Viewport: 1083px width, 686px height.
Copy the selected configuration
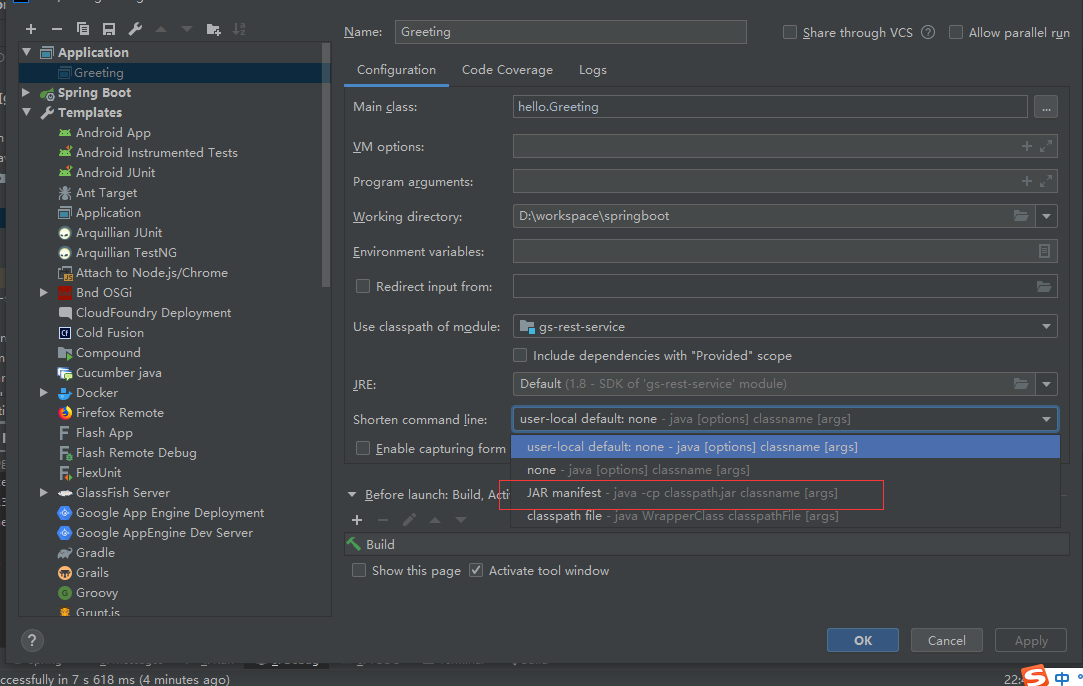tap(83, 29)
